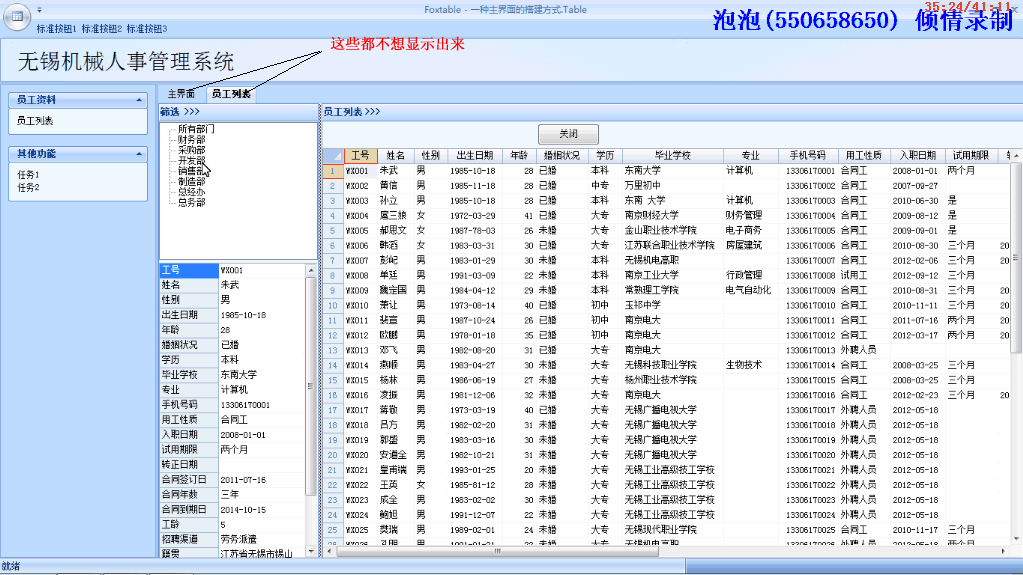Click the 标准按钮1 toolbar button
This screenshot has width=1023, height=575.
coord(57,29)
